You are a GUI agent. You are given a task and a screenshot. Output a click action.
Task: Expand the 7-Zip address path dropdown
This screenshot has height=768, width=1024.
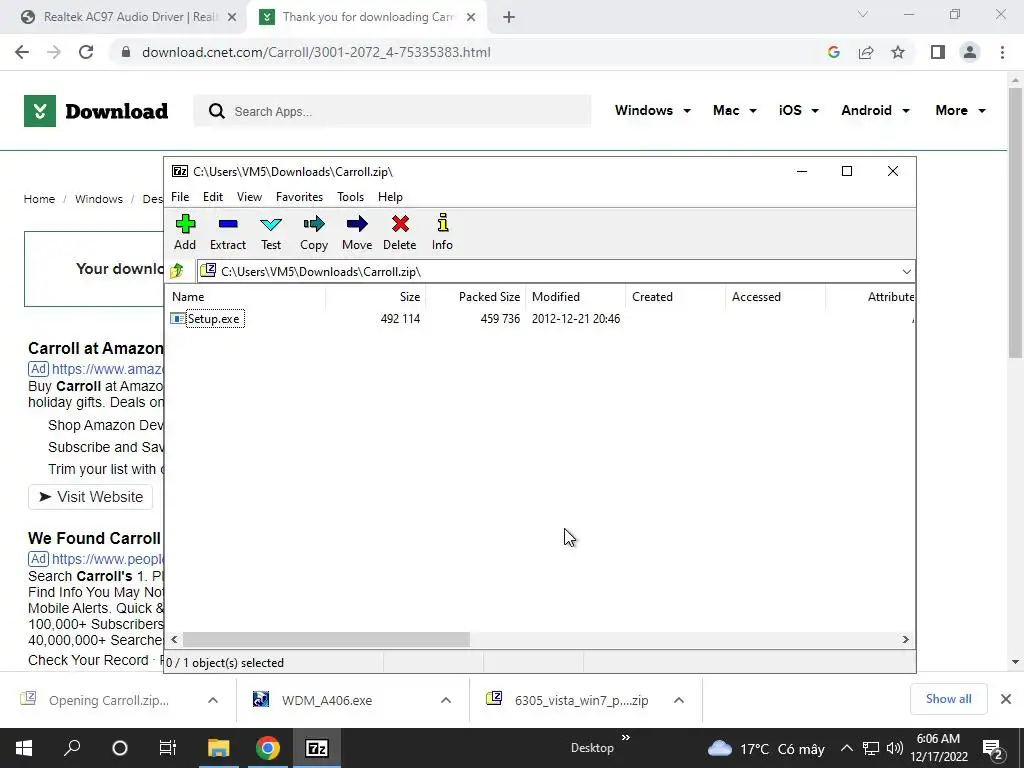[x=906, y=272]
